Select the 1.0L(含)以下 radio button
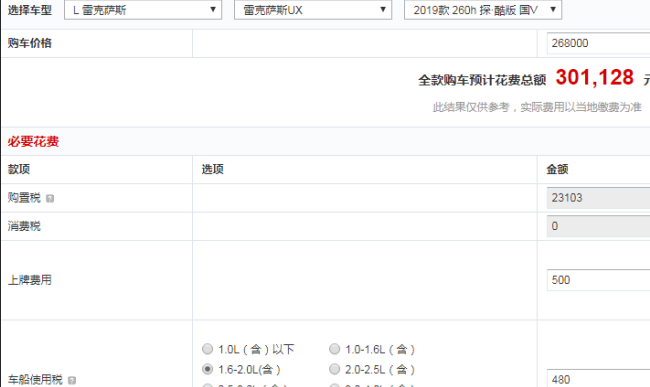This screenshot has height=387, width=650. (207, 349)
